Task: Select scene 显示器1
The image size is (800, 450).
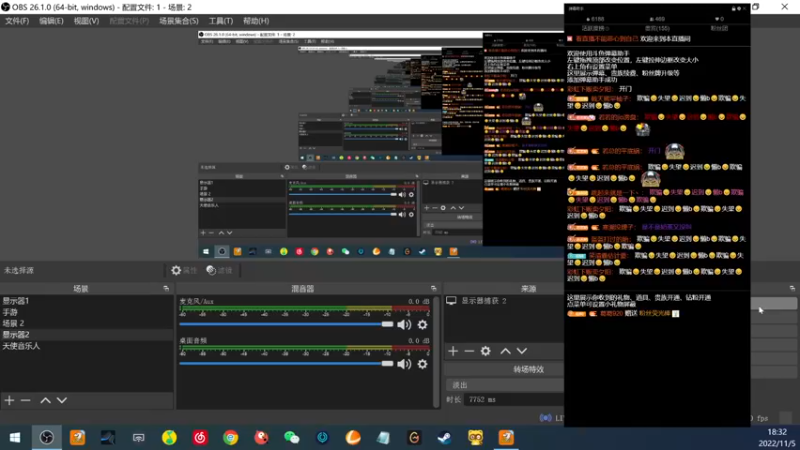Action: pyautogui.click(x=87, y=301)
